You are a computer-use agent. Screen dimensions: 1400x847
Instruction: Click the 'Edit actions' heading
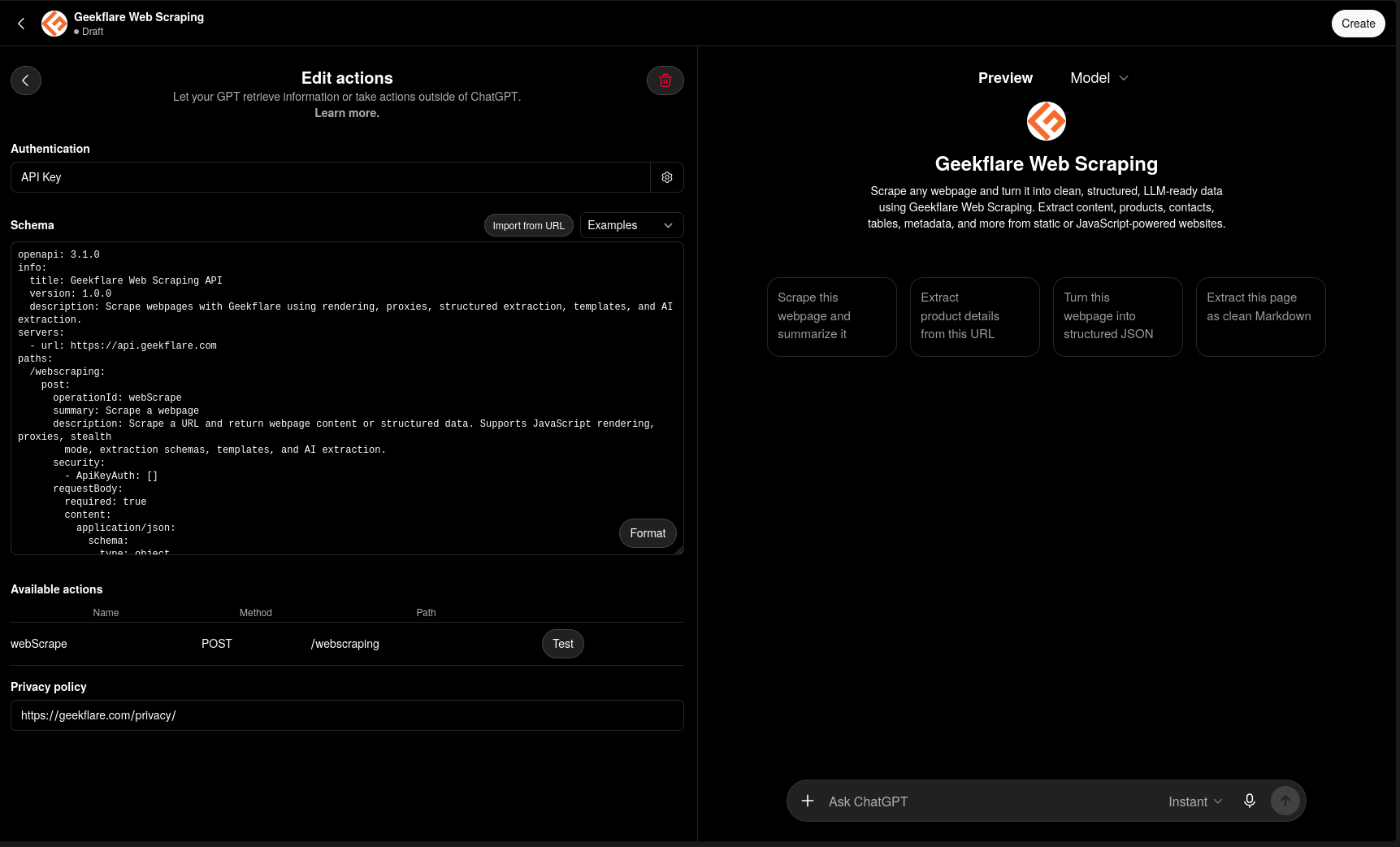[x=347, y=78]
